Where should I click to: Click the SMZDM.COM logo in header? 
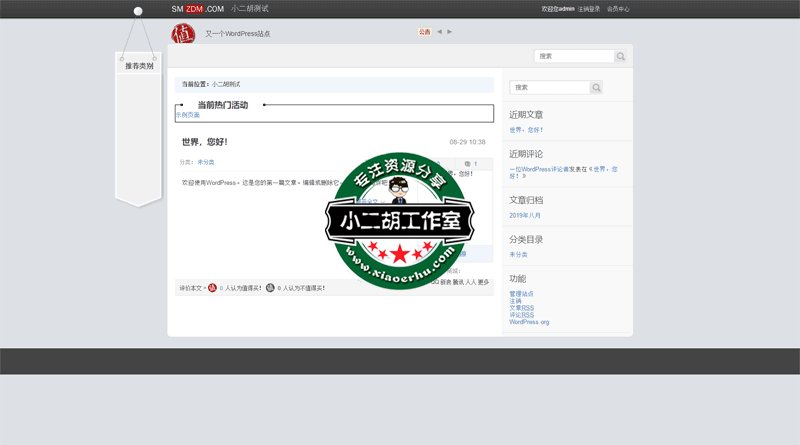point(197,8)
